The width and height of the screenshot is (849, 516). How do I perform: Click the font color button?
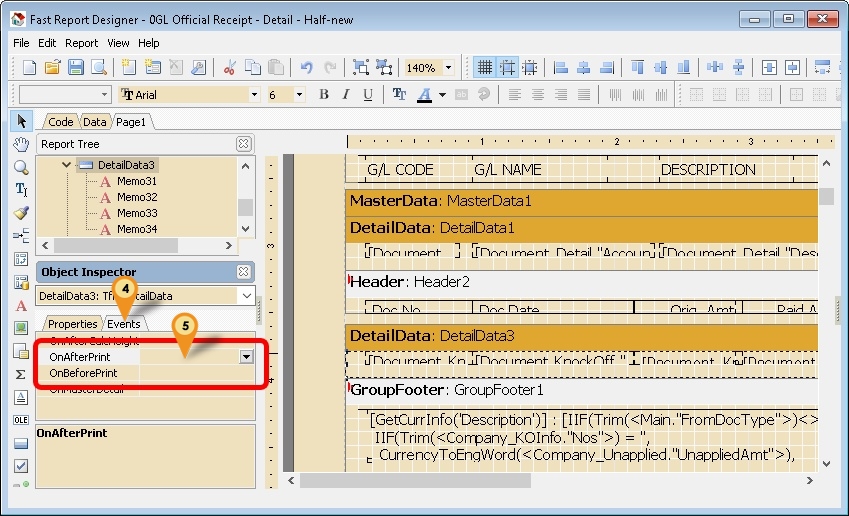(x=425, y=94)
